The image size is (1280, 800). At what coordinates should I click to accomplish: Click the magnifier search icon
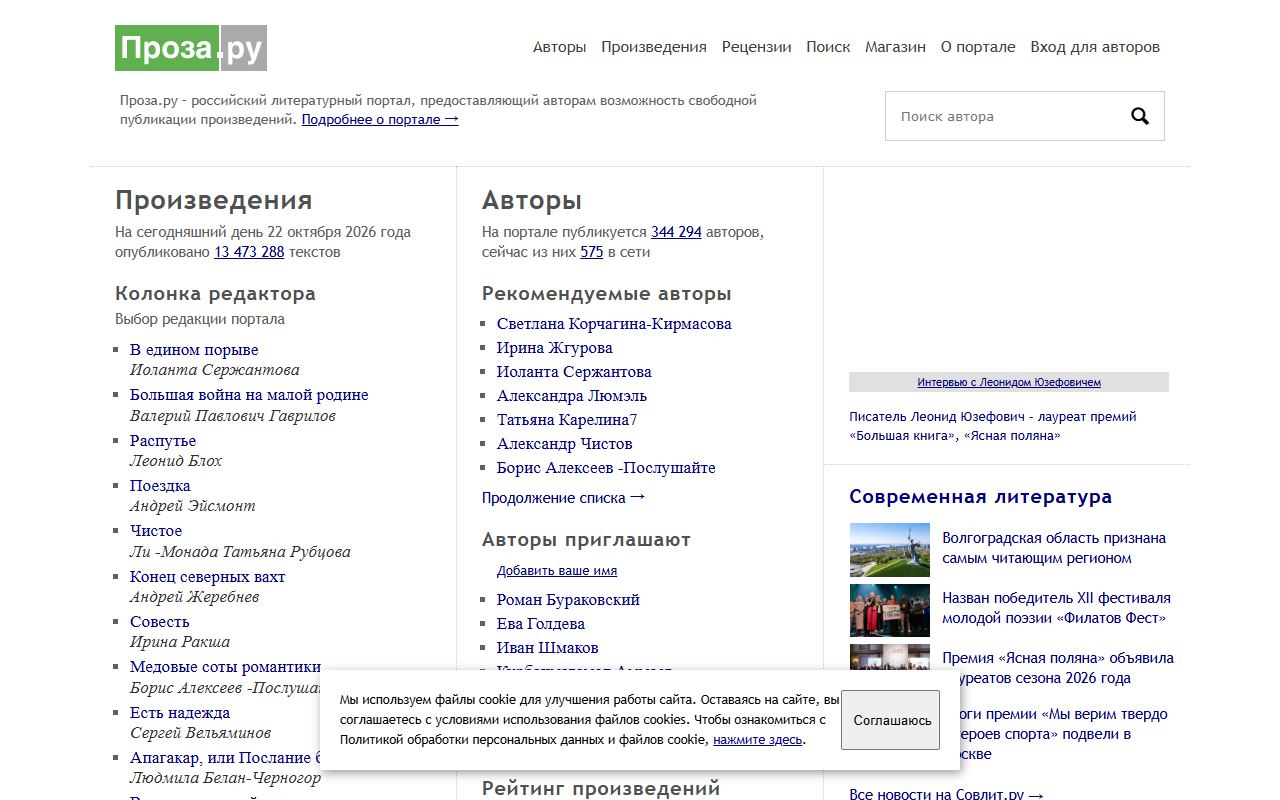click(1140, 116)
